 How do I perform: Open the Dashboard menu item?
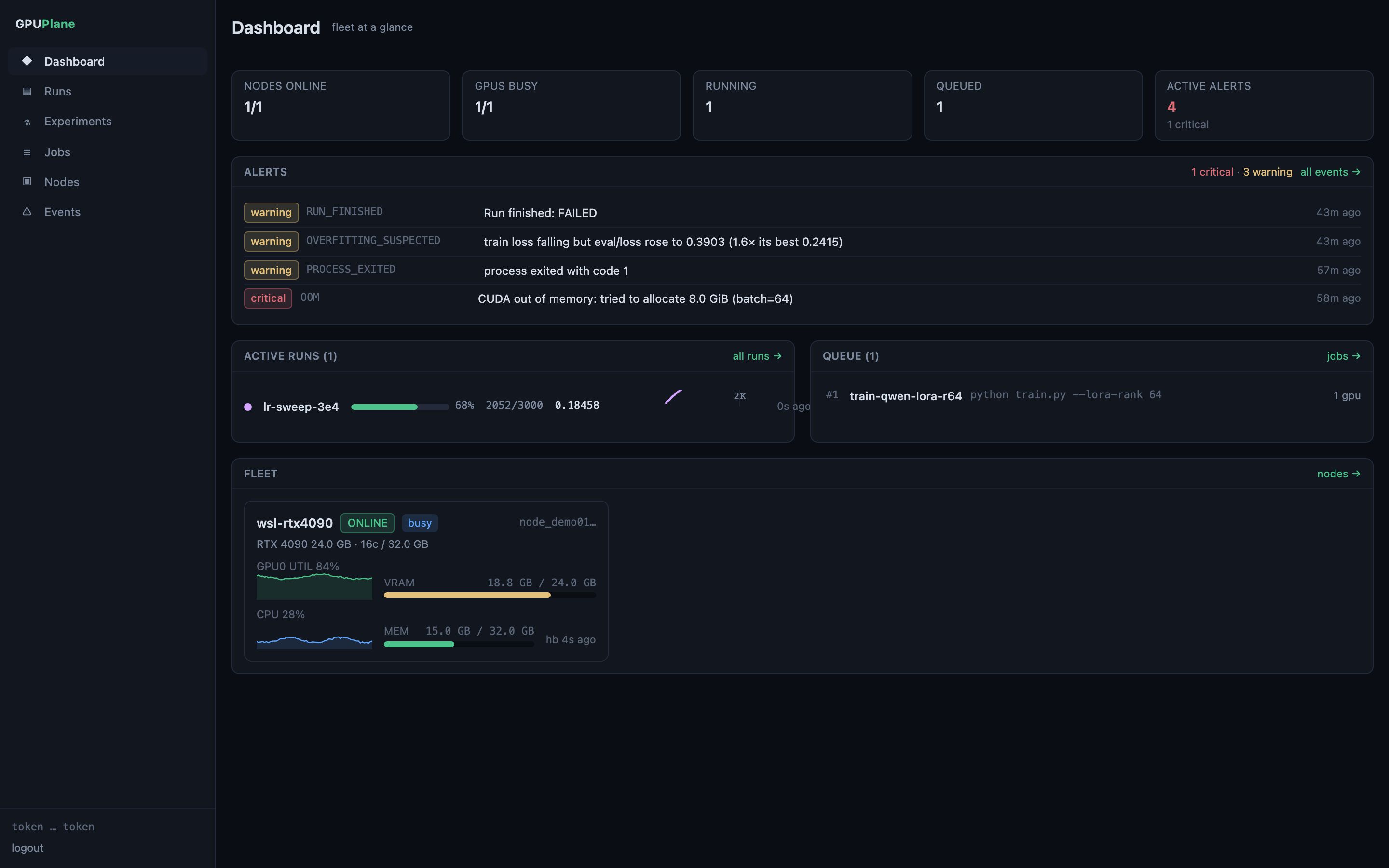[x=108, y=61]
